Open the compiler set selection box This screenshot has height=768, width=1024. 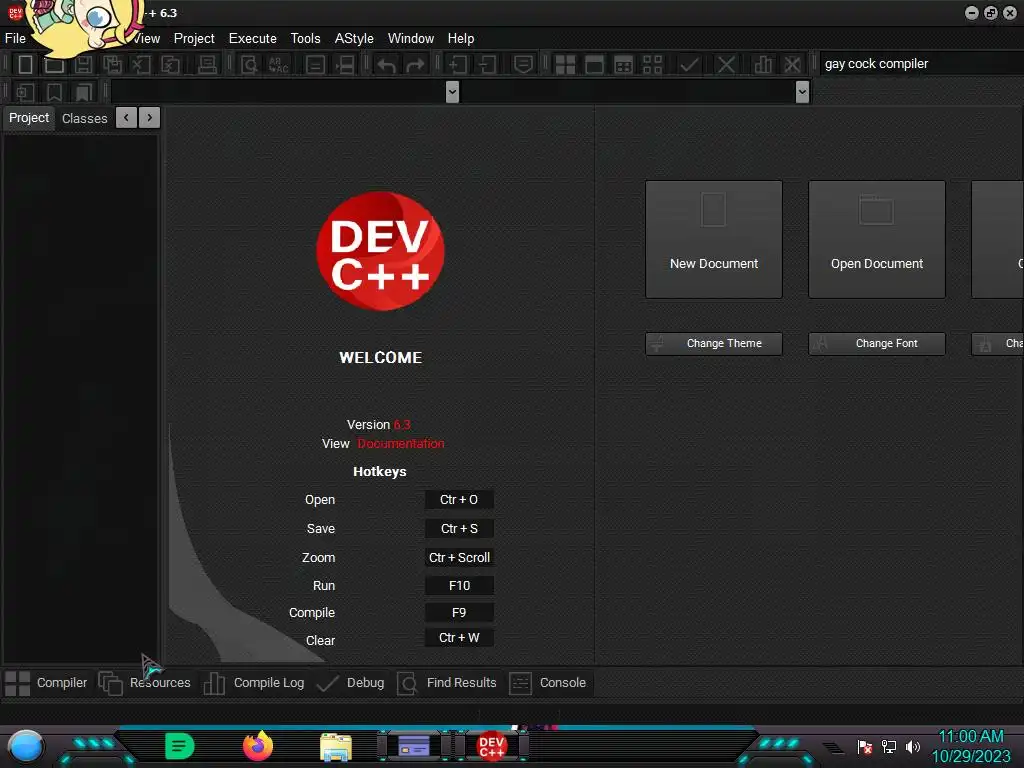tap(921, 63)
